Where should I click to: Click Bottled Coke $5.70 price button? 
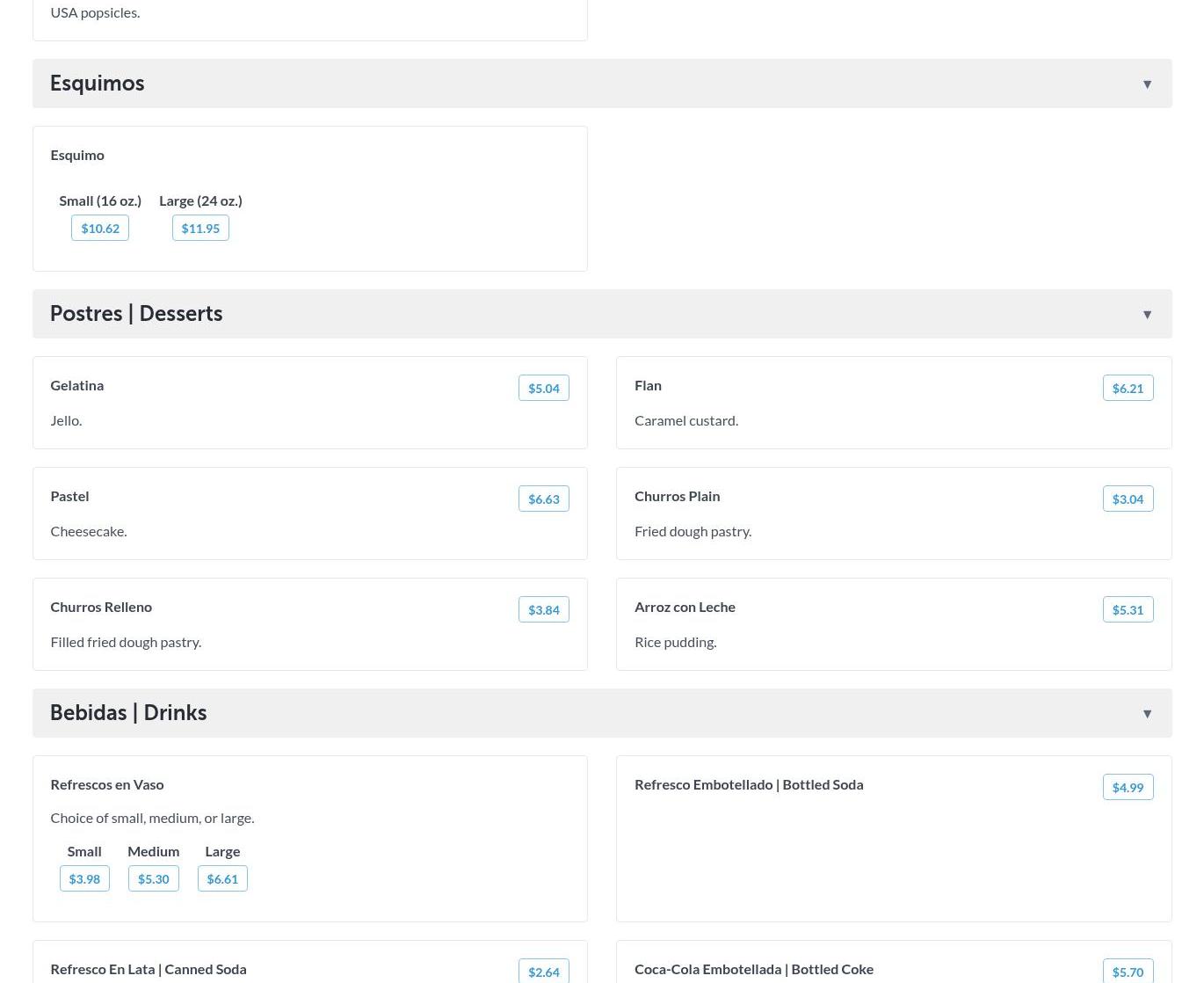(1128, 972)
